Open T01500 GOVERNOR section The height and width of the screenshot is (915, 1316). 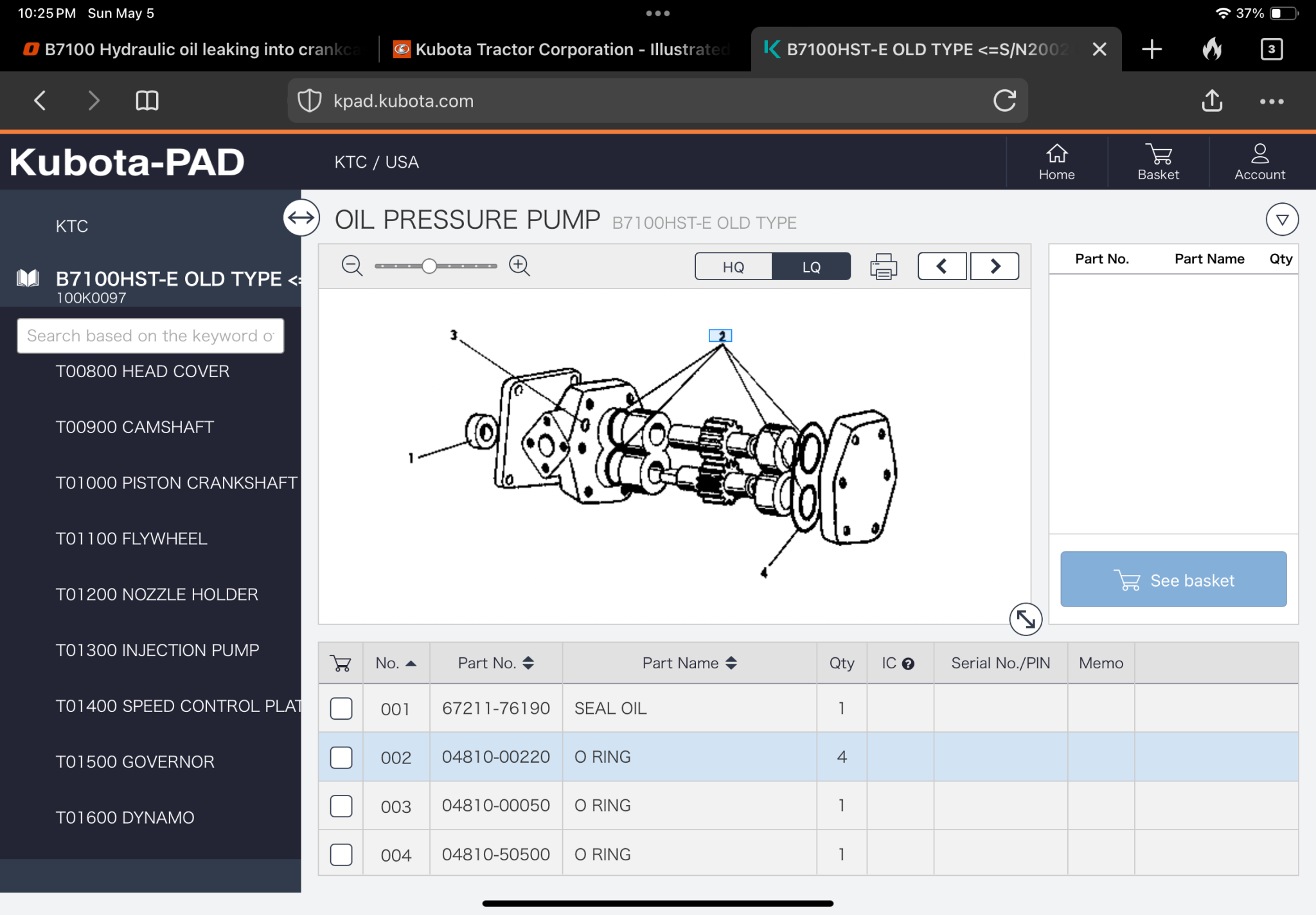135,762
